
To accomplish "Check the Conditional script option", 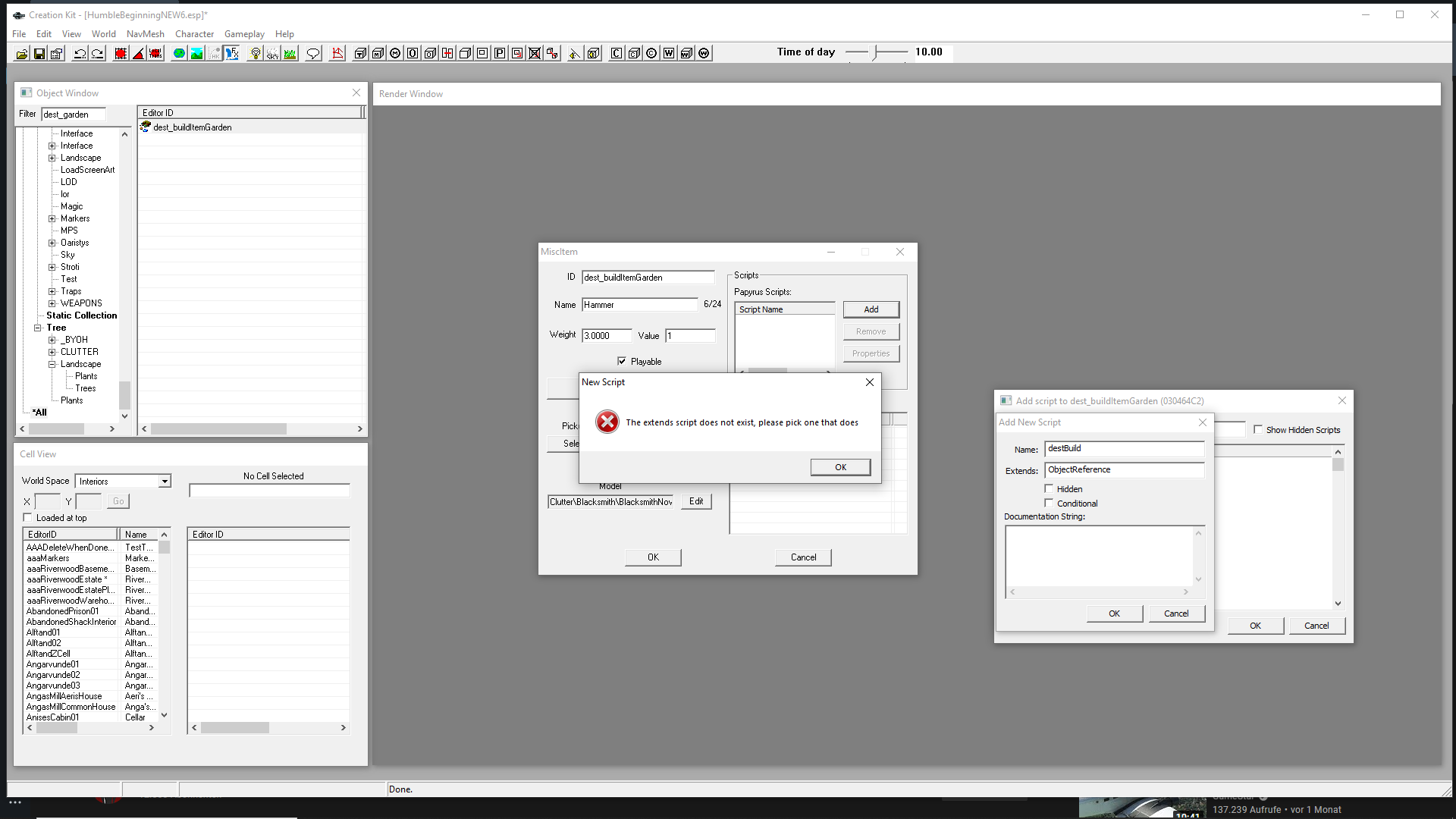I will coord(1050,503).
